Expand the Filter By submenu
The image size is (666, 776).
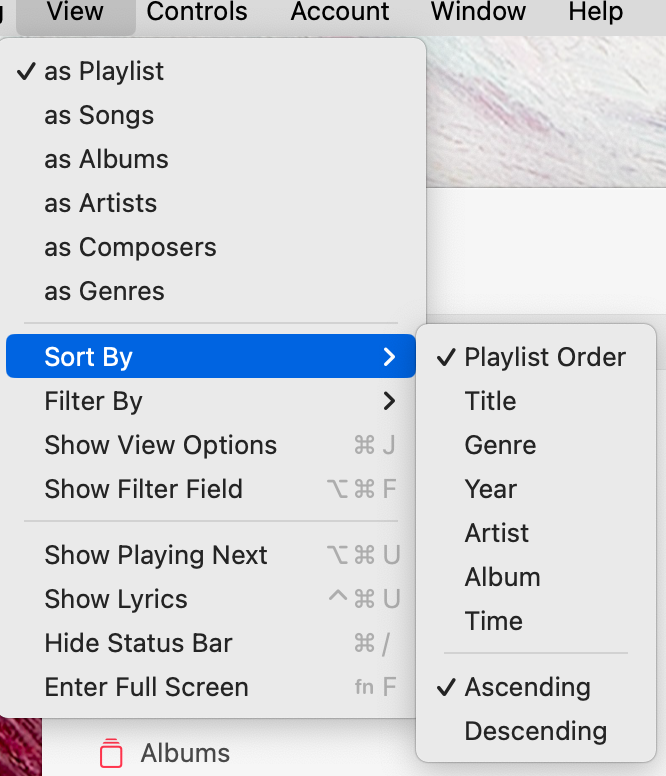coord(211,400)
